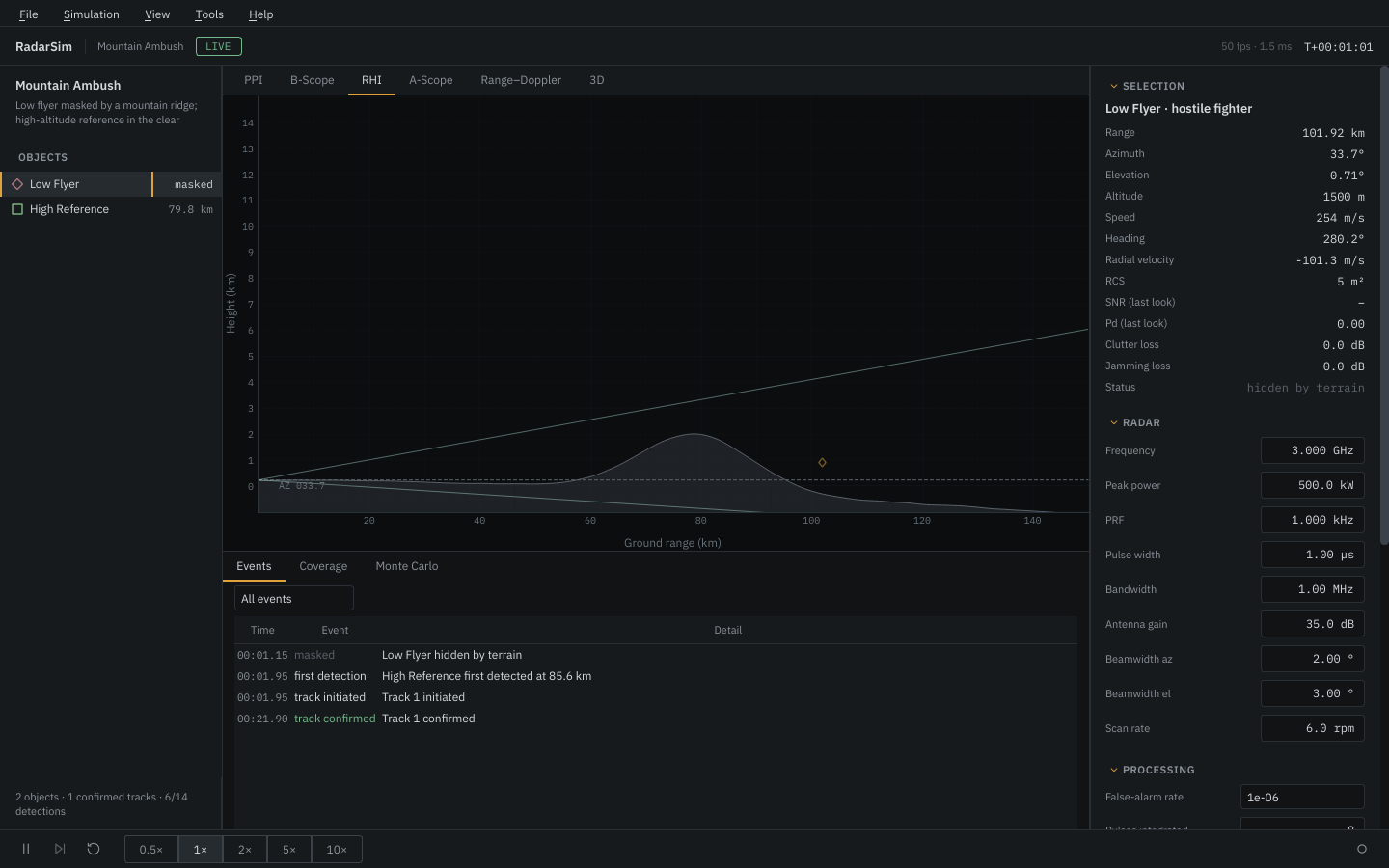The image size is (1389, 868).
Task: Open the Tools menu
Action: point(209,14)
